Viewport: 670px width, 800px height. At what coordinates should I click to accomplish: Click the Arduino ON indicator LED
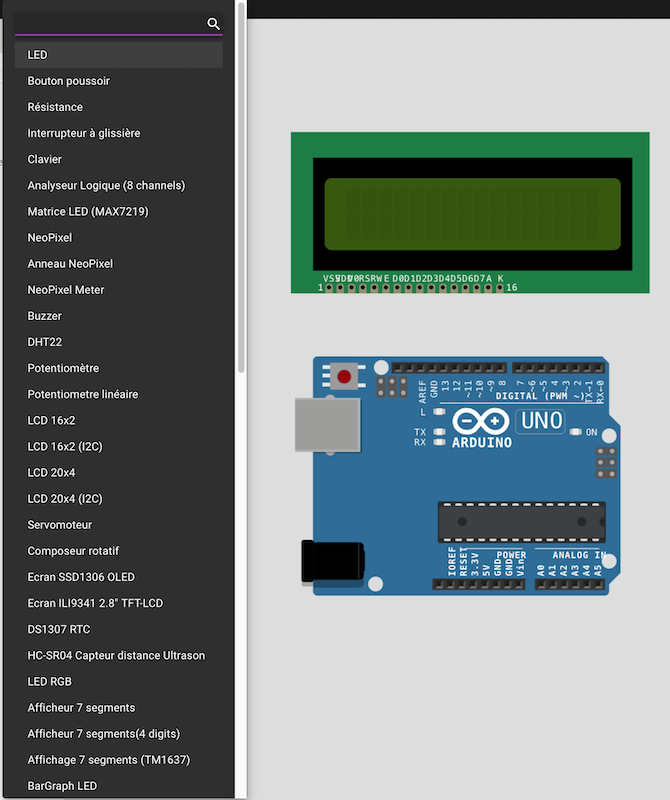[575, 432]
